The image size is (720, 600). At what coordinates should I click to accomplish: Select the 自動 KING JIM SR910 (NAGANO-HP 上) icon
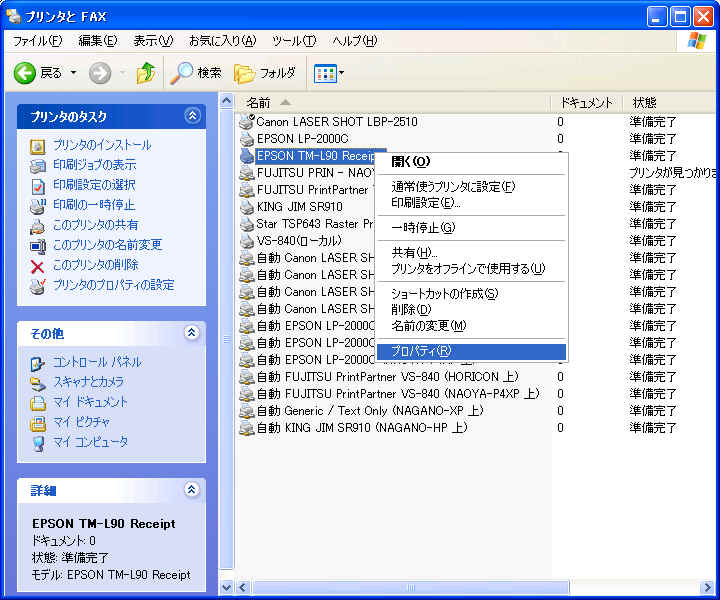point(247,427)
